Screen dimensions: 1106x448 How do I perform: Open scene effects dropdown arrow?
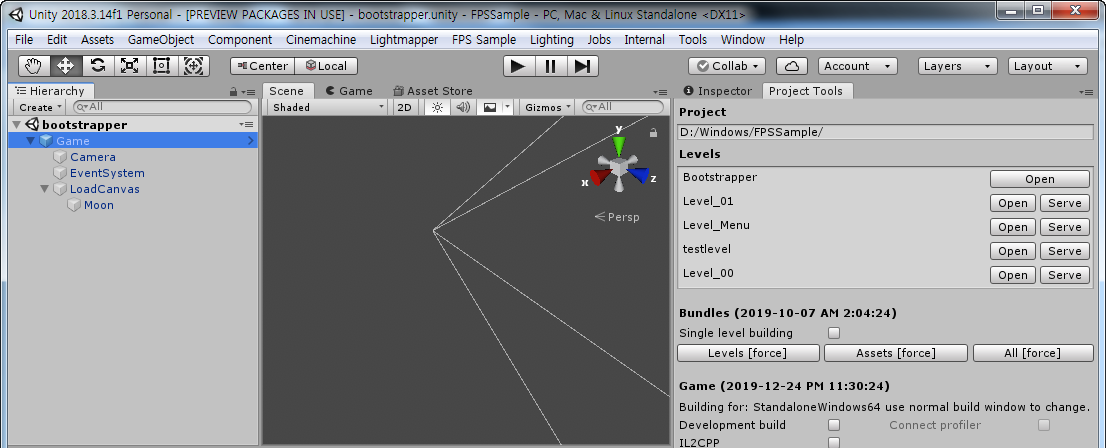(x=508, y=107)
